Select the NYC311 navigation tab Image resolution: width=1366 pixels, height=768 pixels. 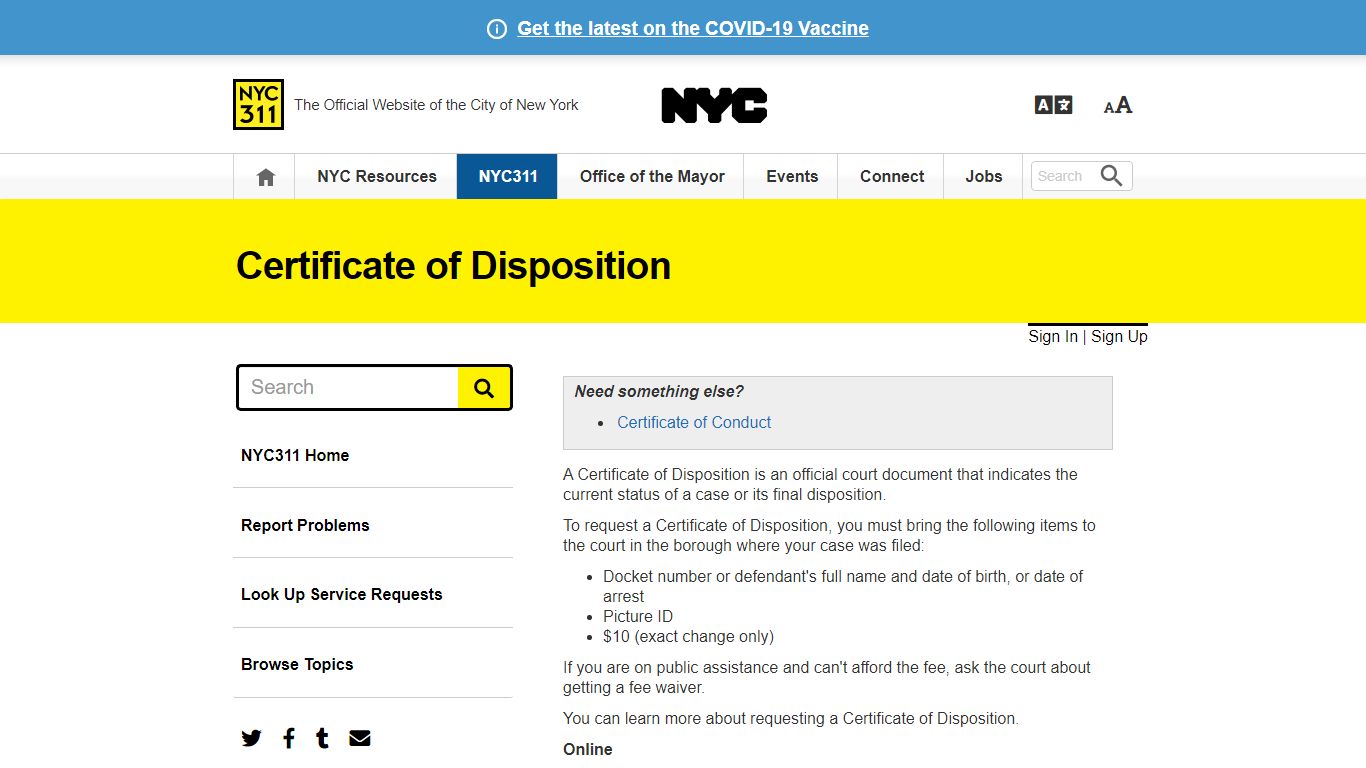tap(508, 177)
